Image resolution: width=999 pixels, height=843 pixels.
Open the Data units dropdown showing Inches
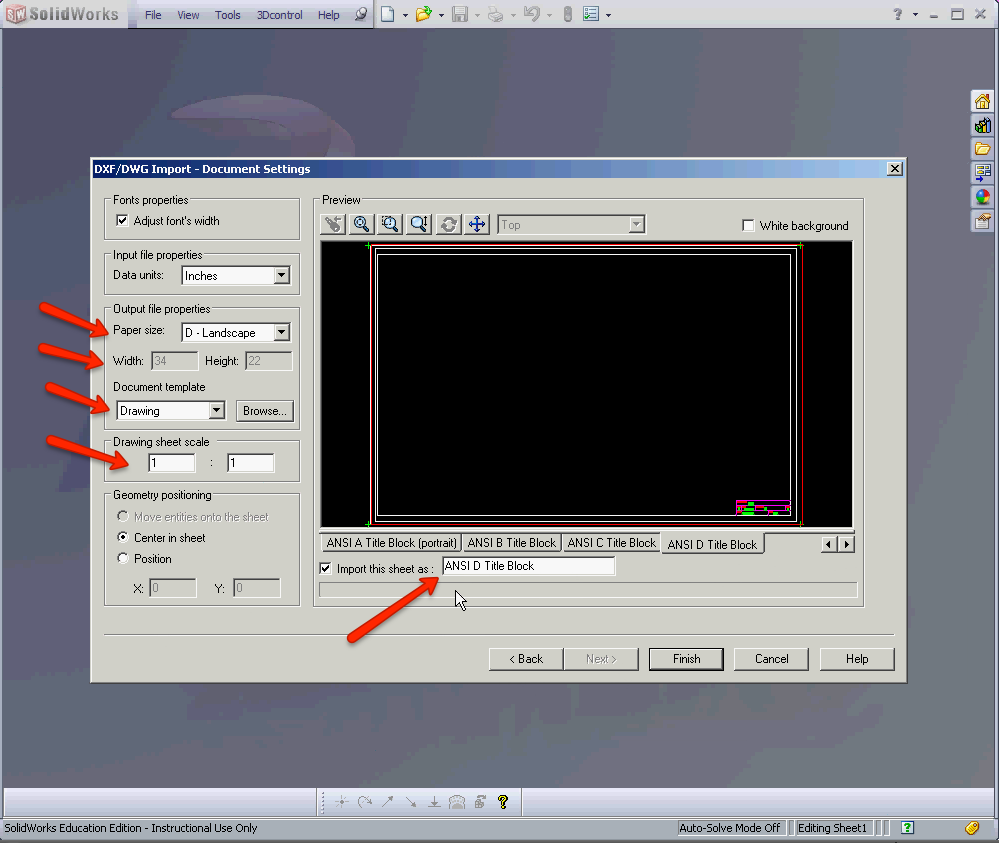(x=279, y=275)
